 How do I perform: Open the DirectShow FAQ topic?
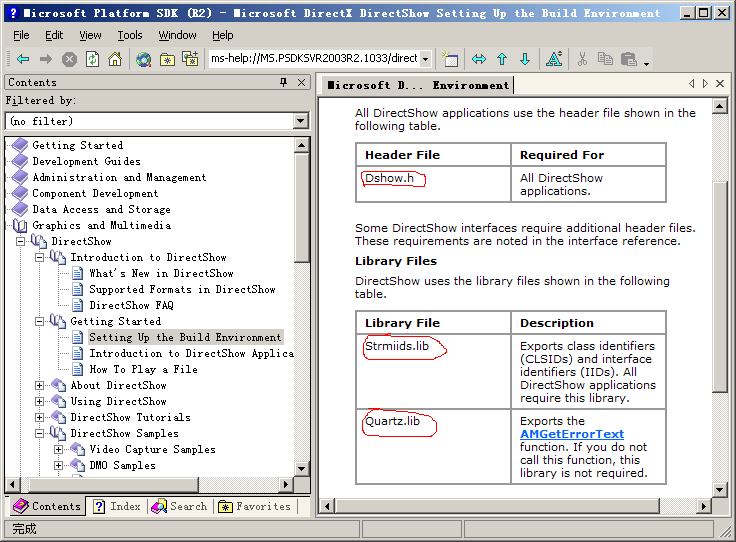coord(132,305)
